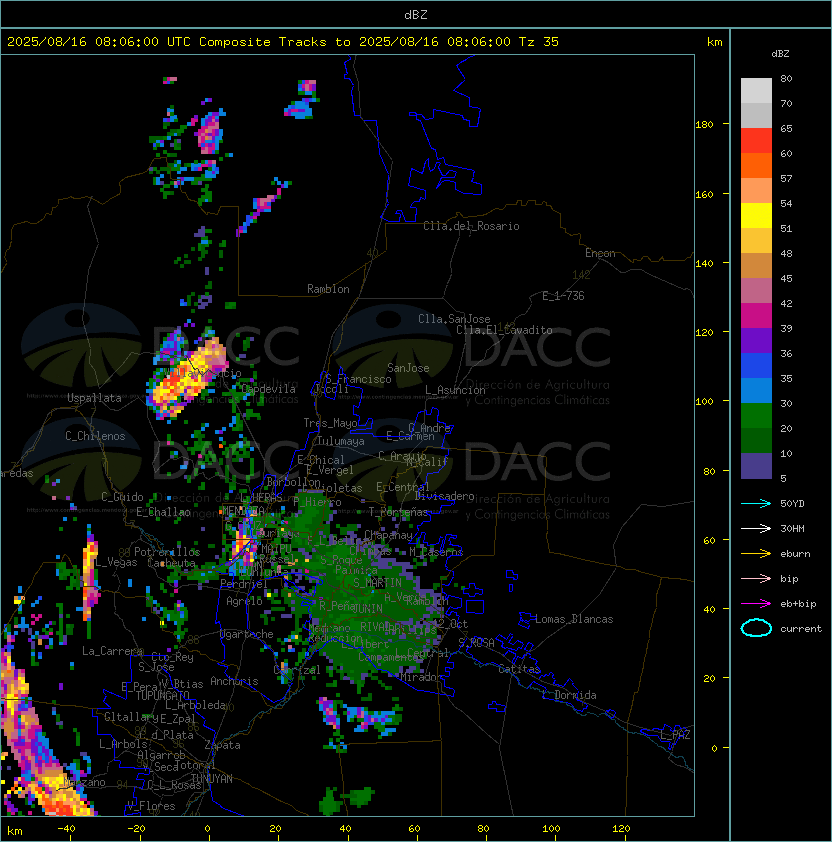The image size is (832, 842).
Task: Click the 'Tres_Mayo' map label
Action: 330,423
